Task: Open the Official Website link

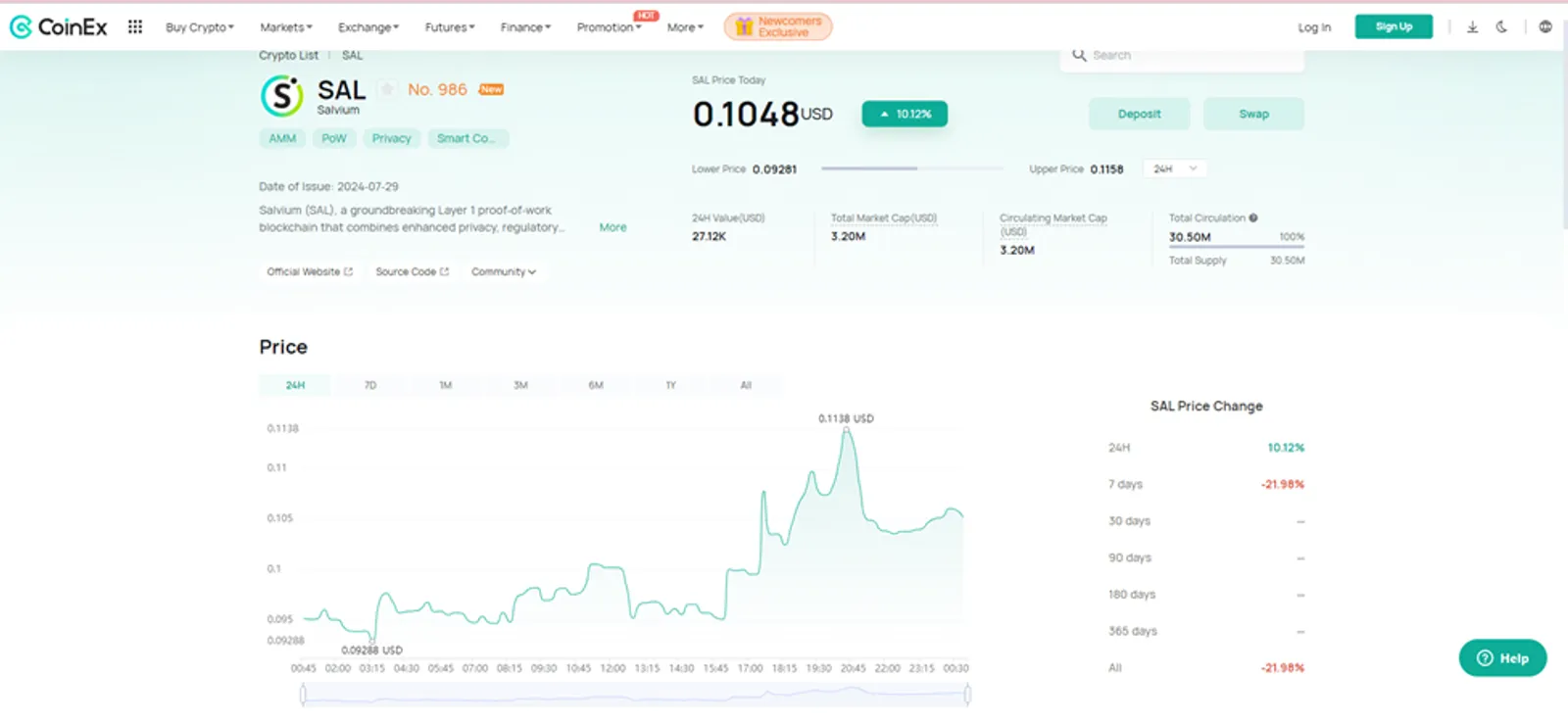Action: [x=310, y=272]
